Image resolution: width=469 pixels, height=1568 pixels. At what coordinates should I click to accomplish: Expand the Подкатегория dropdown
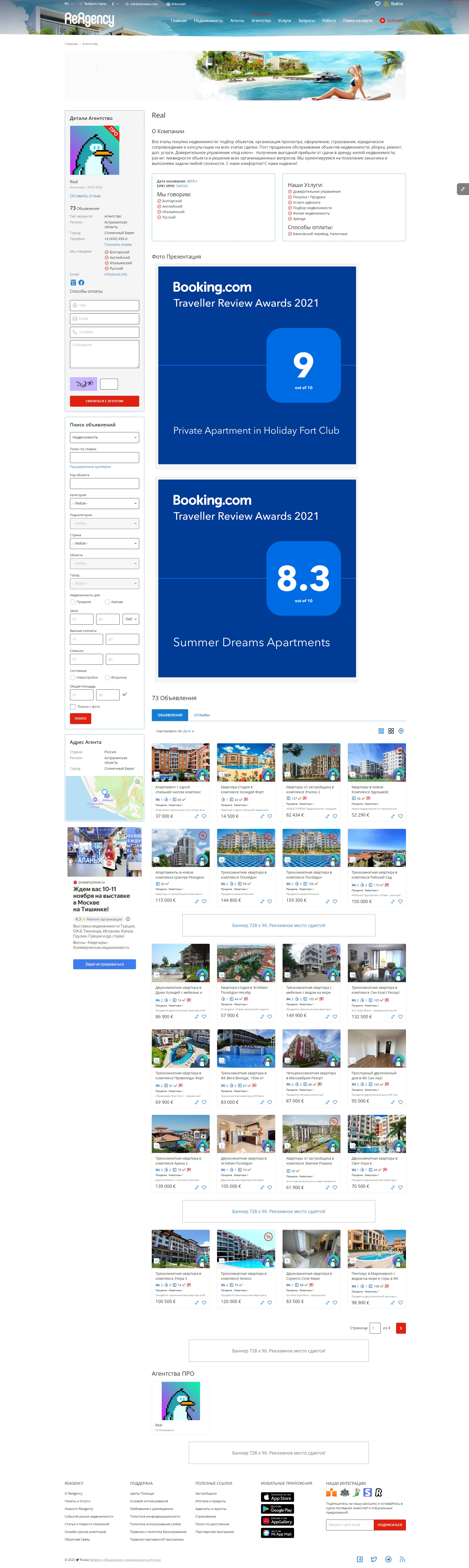click(104, 524)
